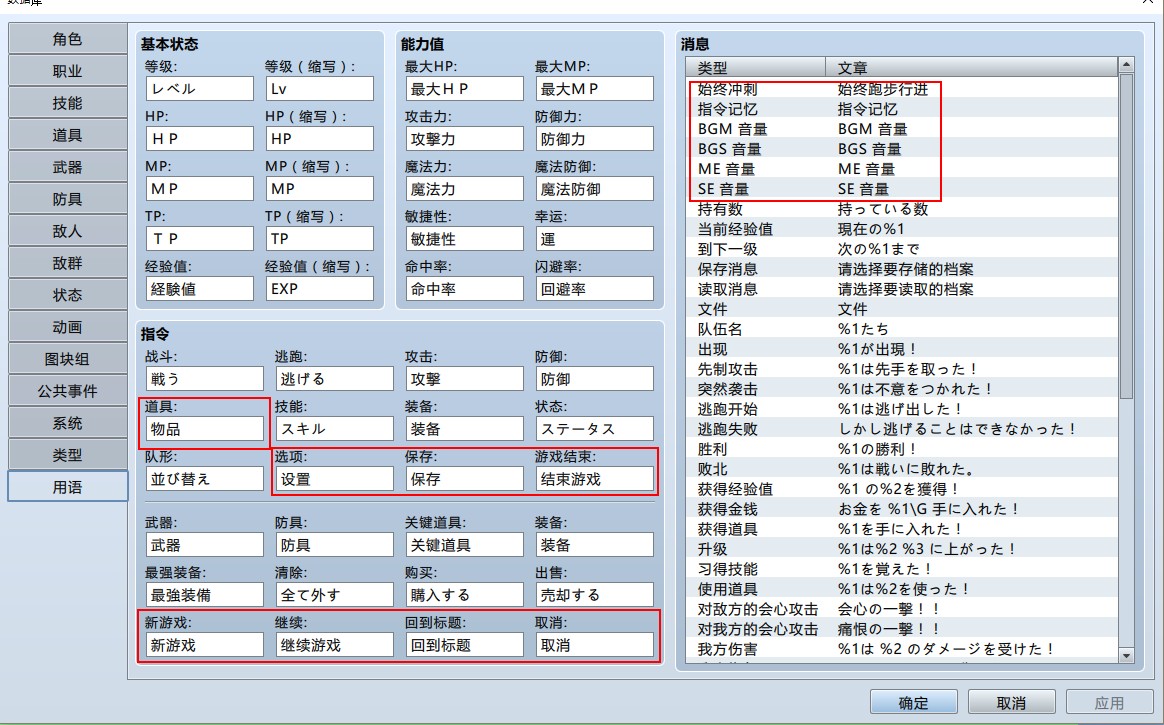
Task: Edit the 道具 command field containing 物品
Action: [205, 429]
